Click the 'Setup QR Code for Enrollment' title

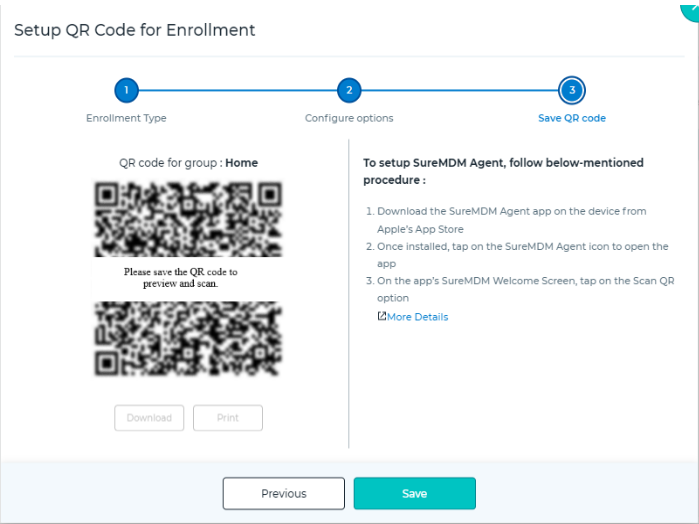(x=135, y=30)
